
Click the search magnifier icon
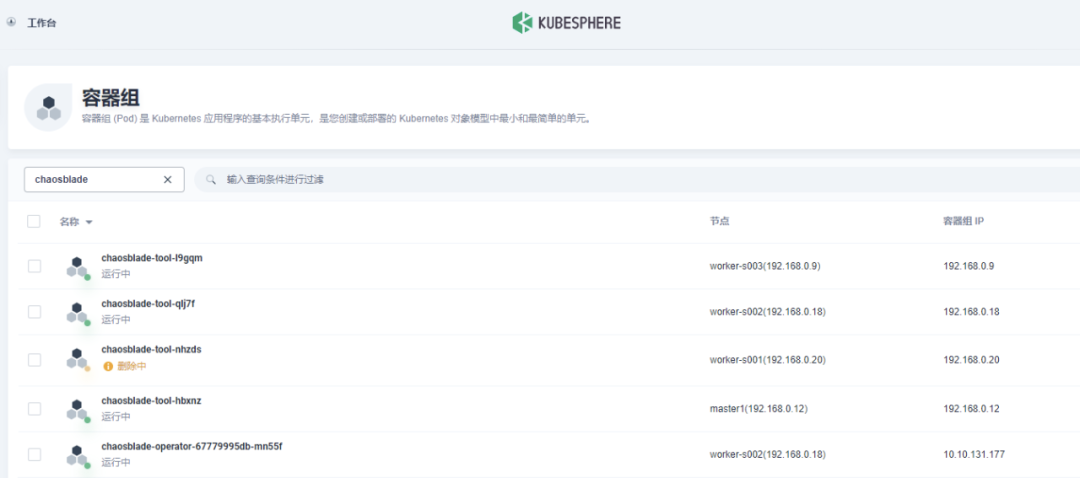212,180
